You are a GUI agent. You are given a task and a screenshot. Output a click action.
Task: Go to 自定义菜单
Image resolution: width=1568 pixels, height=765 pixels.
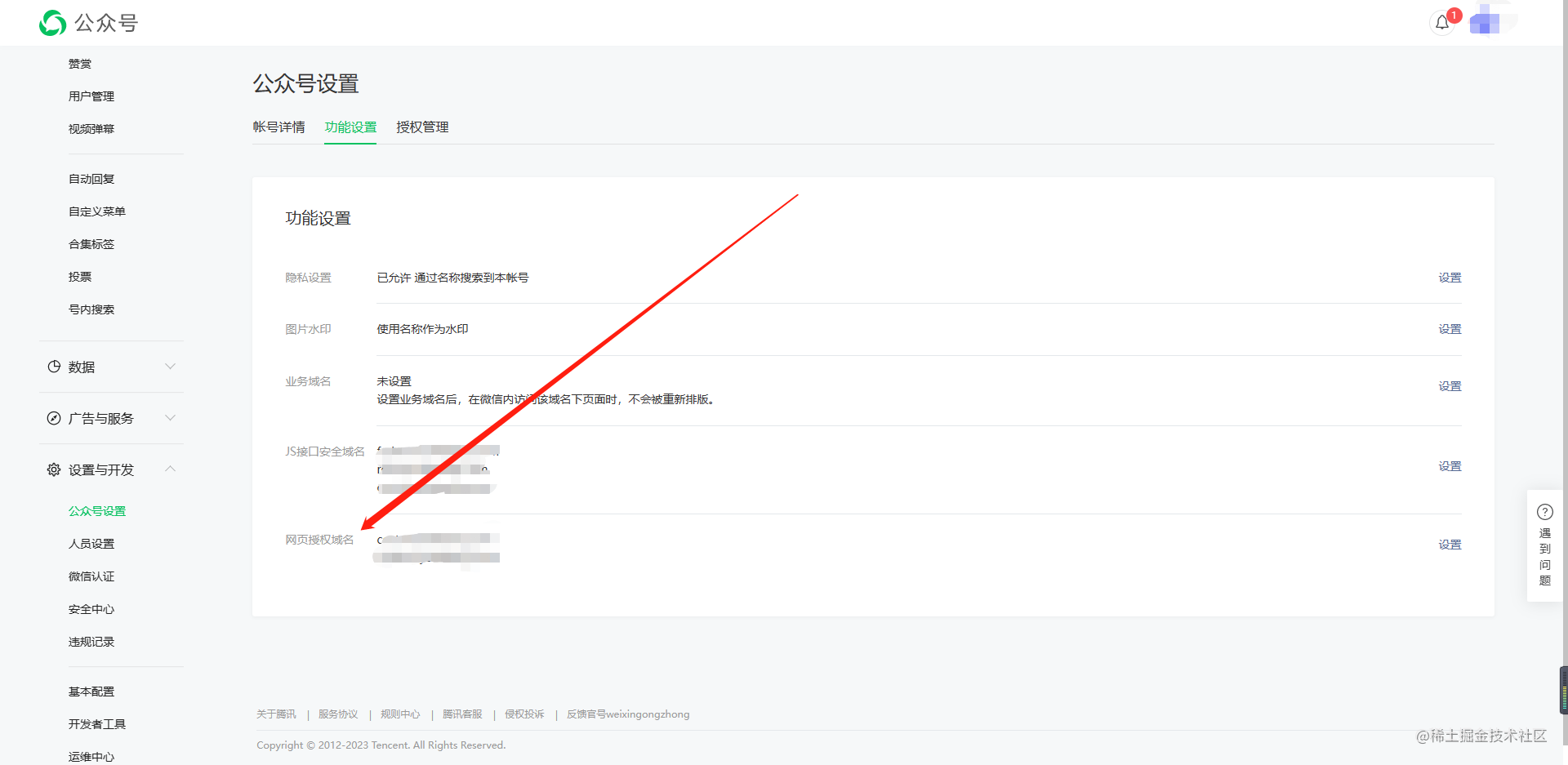(97, 211)
